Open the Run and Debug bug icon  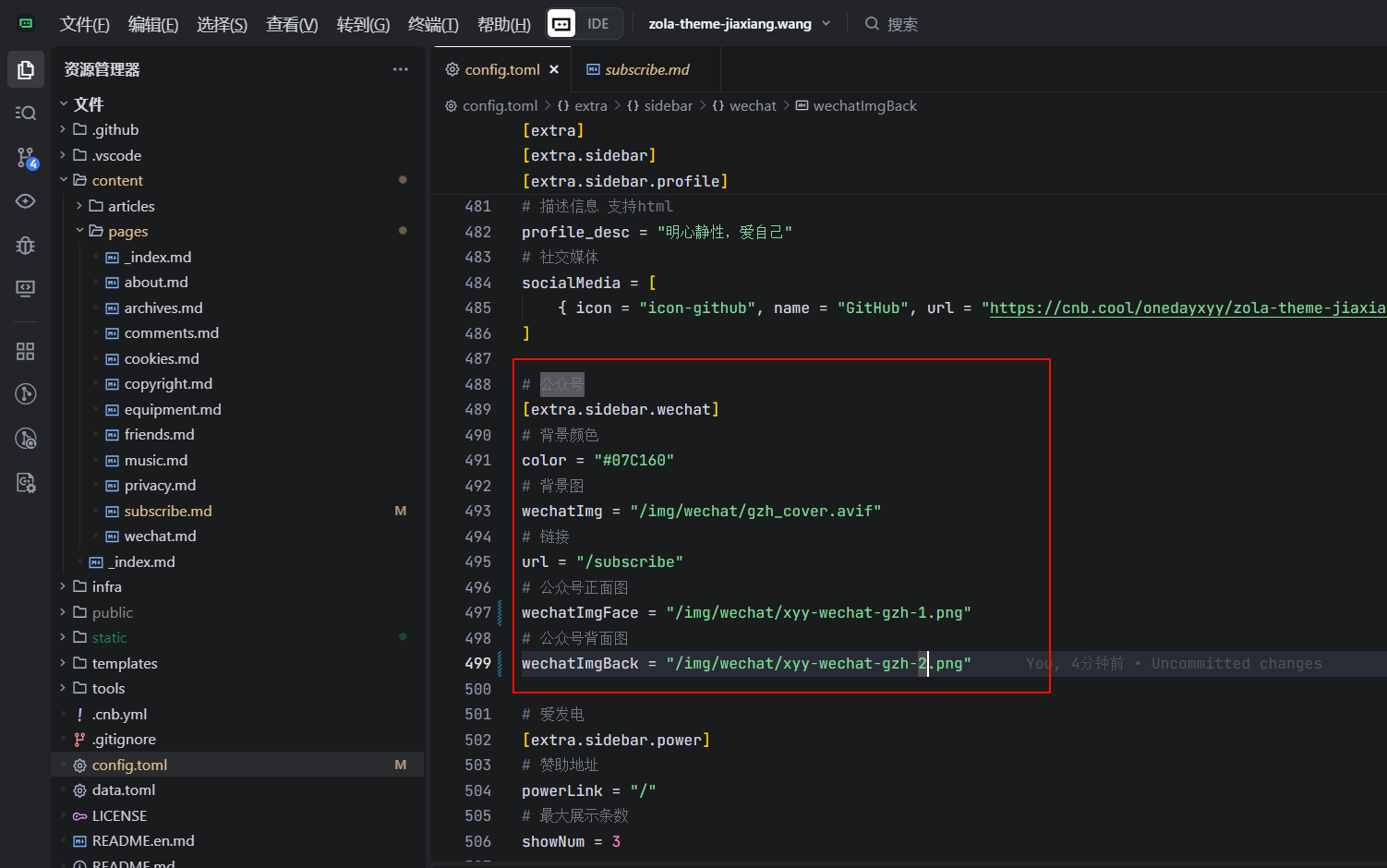click(x=26, y=245)
